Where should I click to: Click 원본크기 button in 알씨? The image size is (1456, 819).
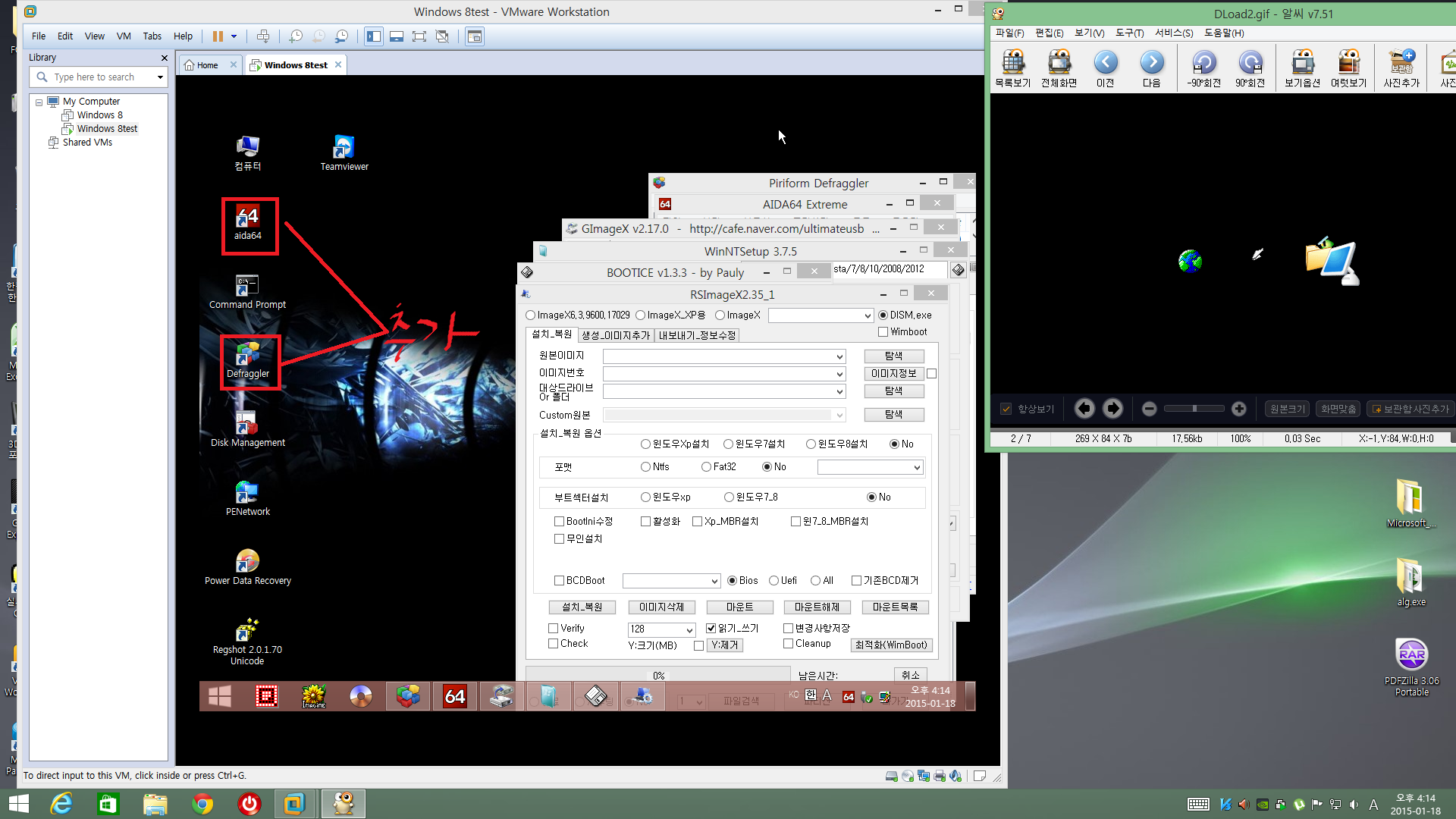point(1288,409)
